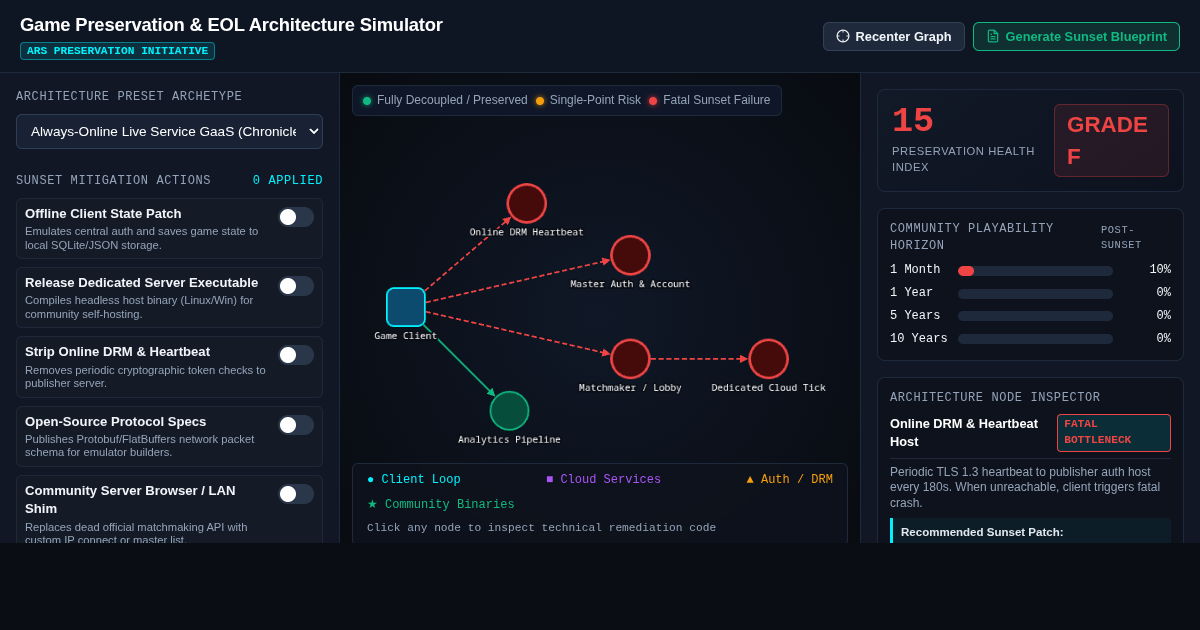Click the Client Loop legend entry
The image size is (1200, 630).
coord(414,480)
